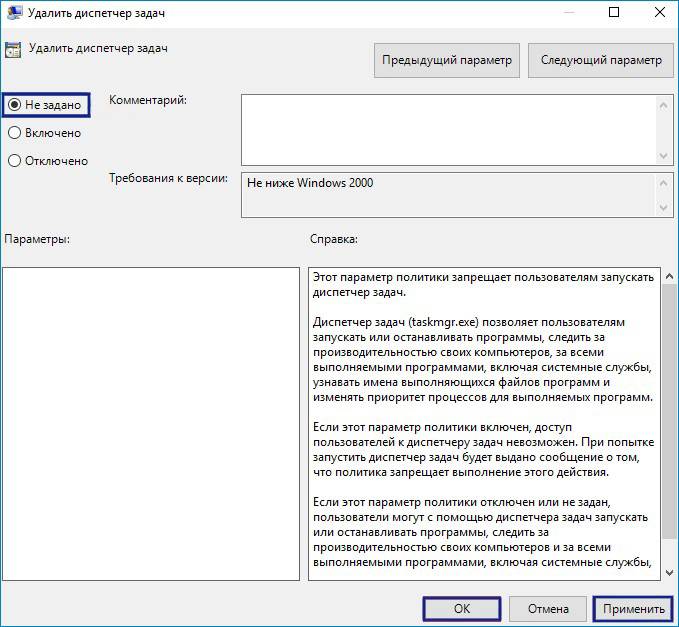The height and width of the screenshot is (627, 679).
Task: Go to Следующий параметр
Action: (x=601, y=60)
